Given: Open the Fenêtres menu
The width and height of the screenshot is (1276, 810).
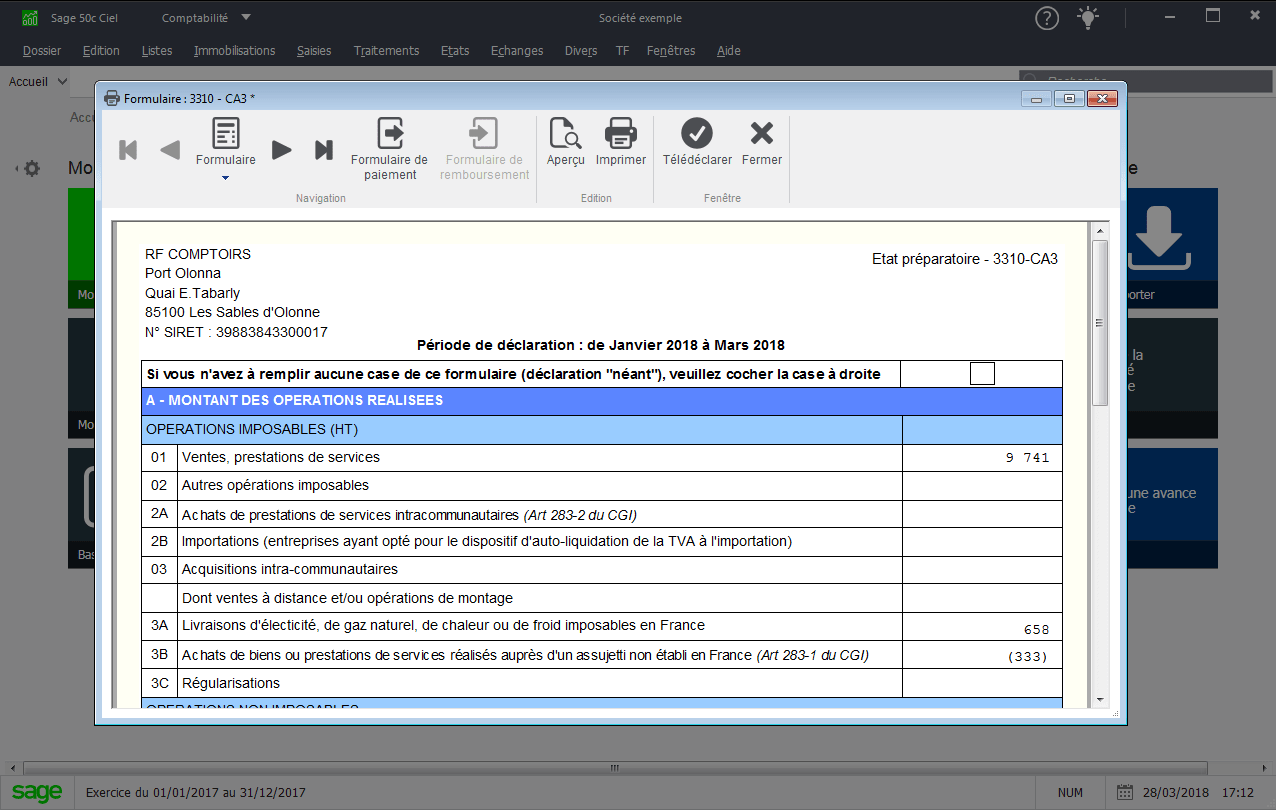Looking at the screenshot, I should click(x=672, y=51).
